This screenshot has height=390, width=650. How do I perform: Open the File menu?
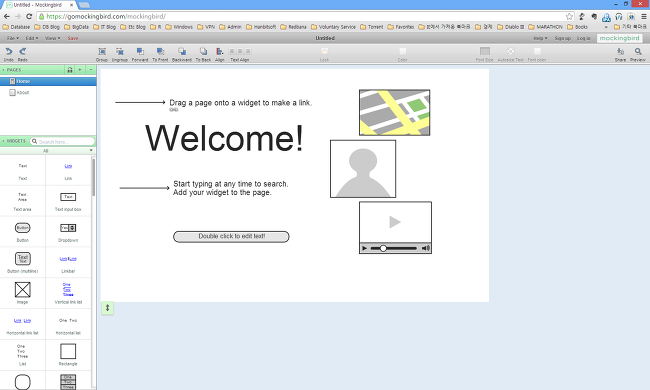coord(12,38)
